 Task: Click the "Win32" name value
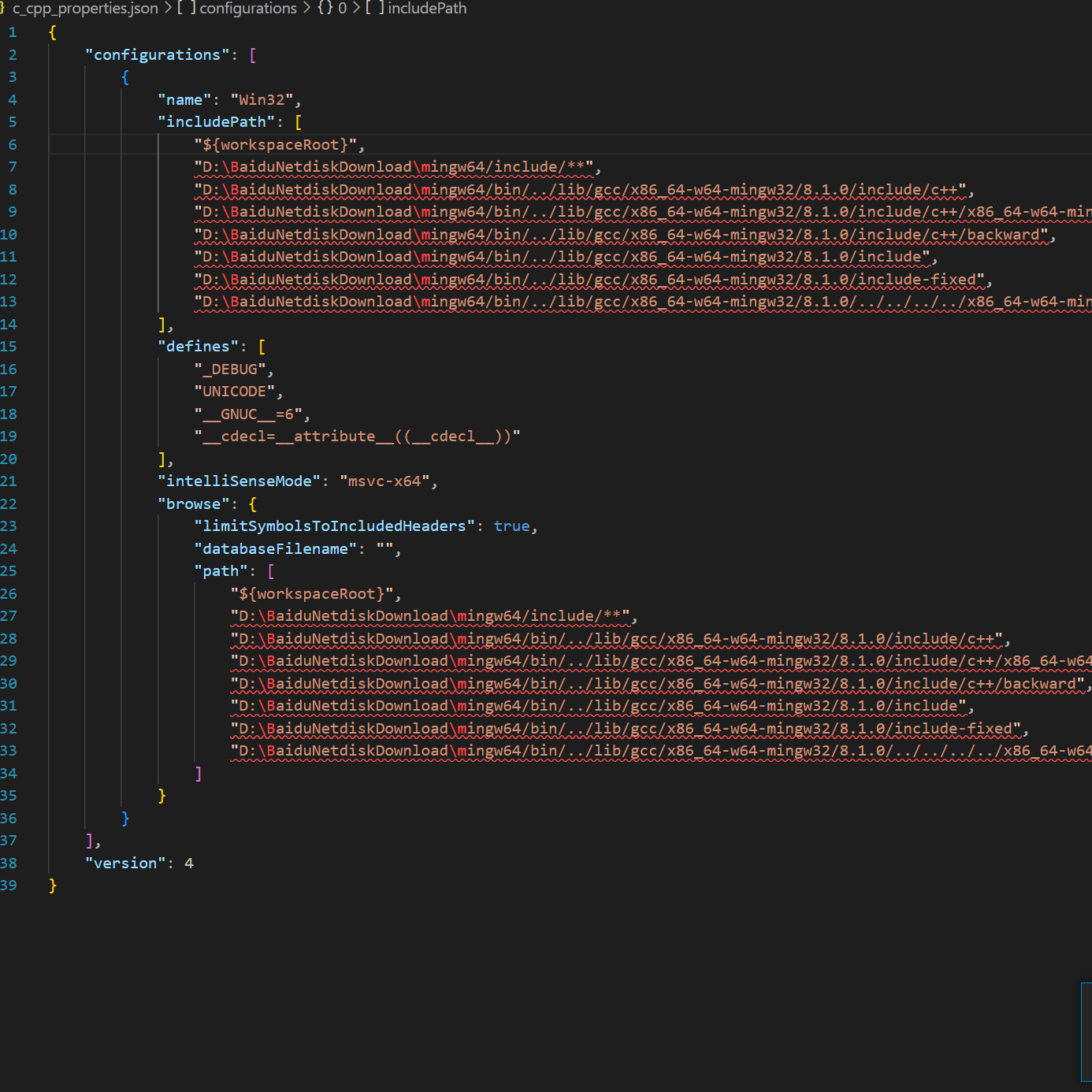coord(262,100)
